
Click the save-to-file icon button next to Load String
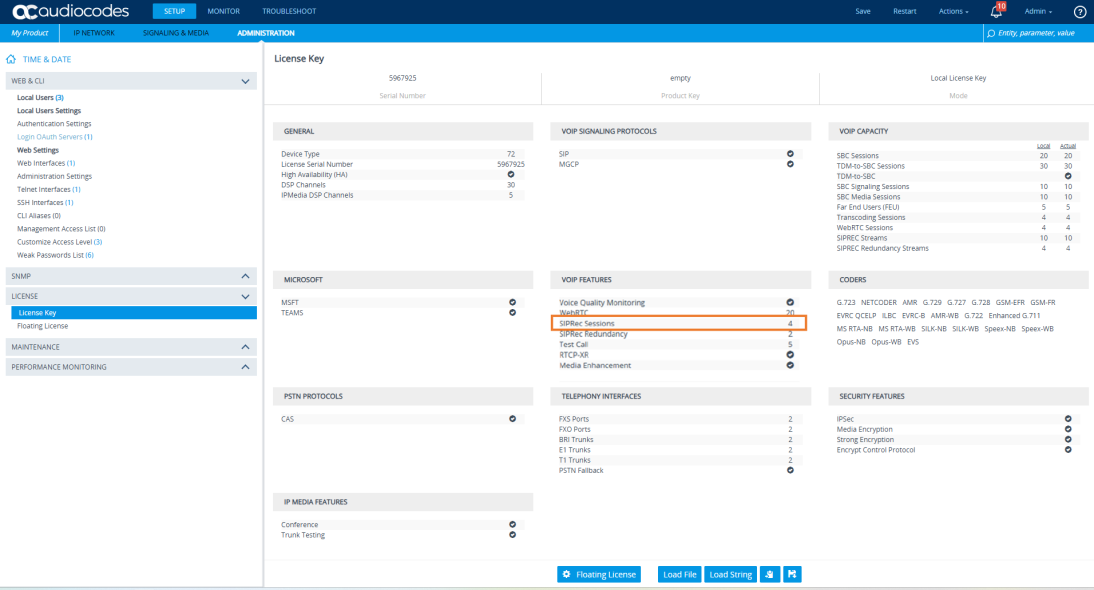click(770, 574)
